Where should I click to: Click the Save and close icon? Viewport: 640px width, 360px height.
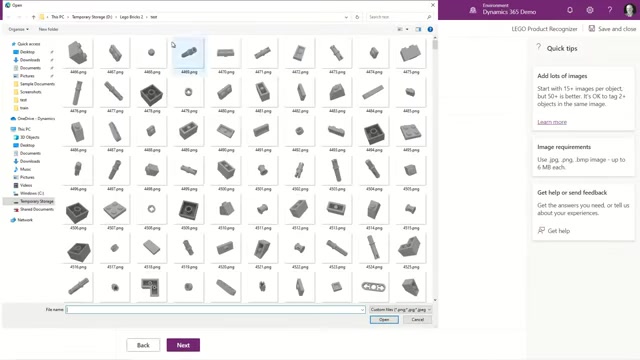[591, 29]
